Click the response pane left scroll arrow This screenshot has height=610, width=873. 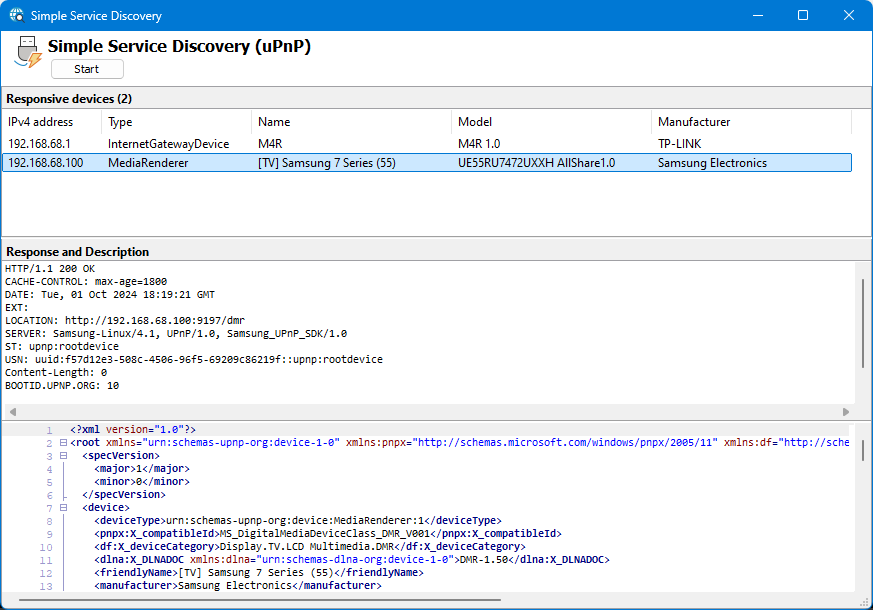point(13,412)
